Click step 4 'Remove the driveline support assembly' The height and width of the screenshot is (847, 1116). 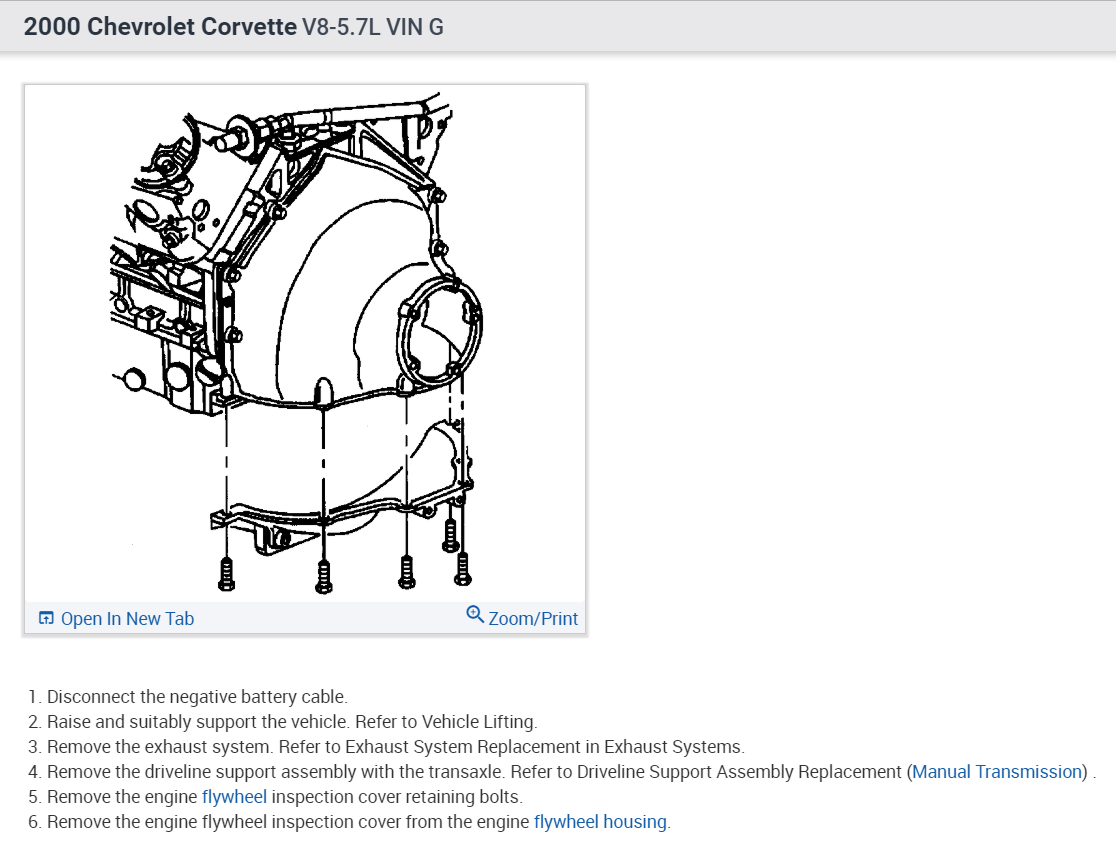click(273, 772)
